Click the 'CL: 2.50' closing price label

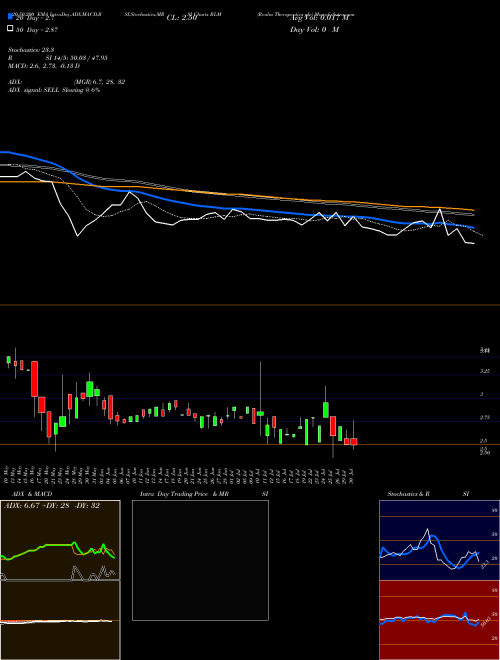pos(182,18)
